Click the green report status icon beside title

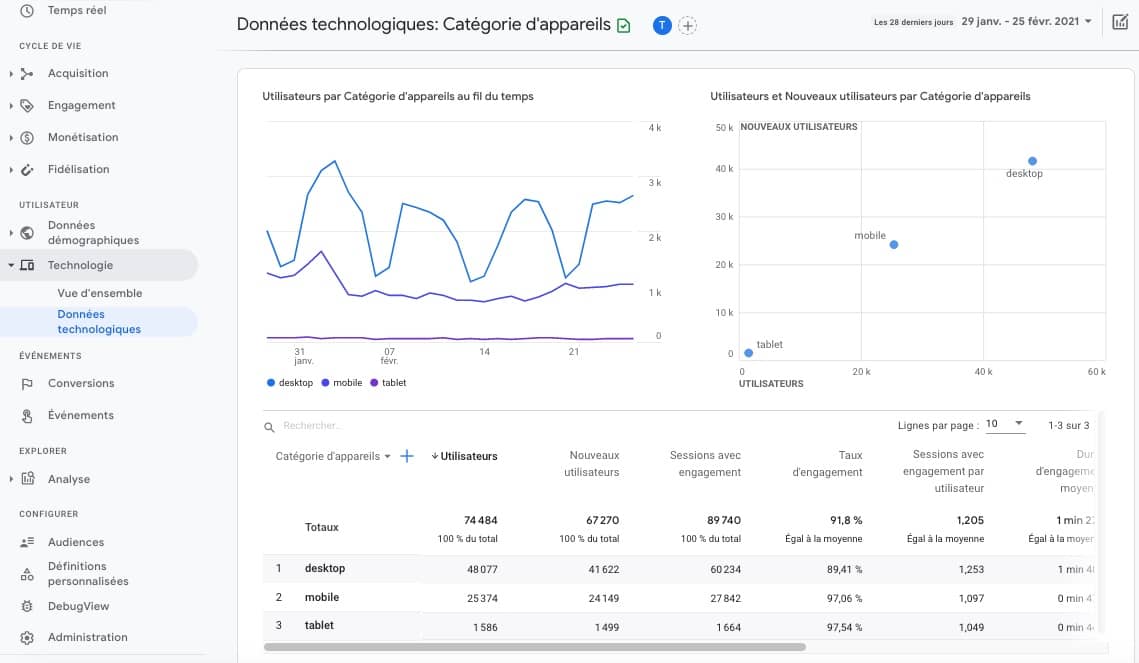622,24
